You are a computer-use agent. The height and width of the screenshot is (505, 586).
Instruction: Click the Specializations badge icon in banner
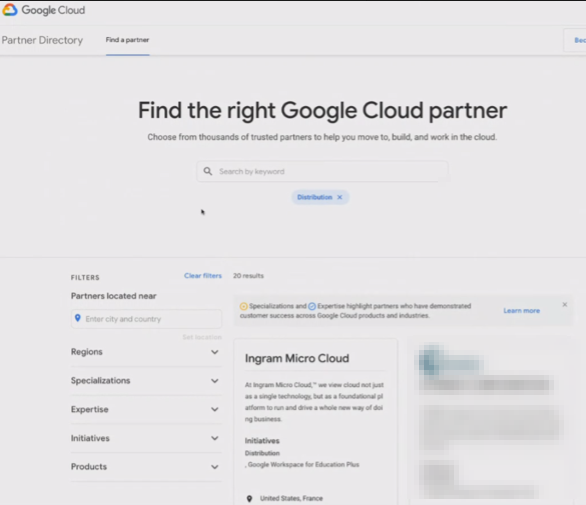244,307
